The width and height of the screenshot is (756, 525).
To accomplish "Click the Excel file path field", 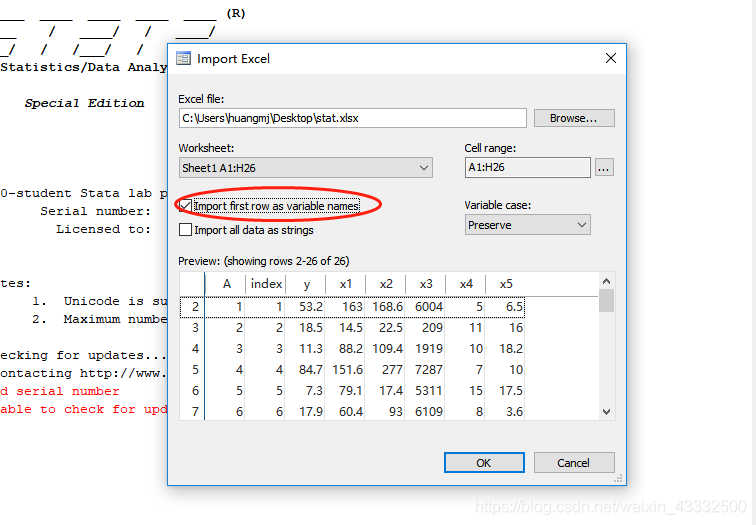I will coord(352,118).
